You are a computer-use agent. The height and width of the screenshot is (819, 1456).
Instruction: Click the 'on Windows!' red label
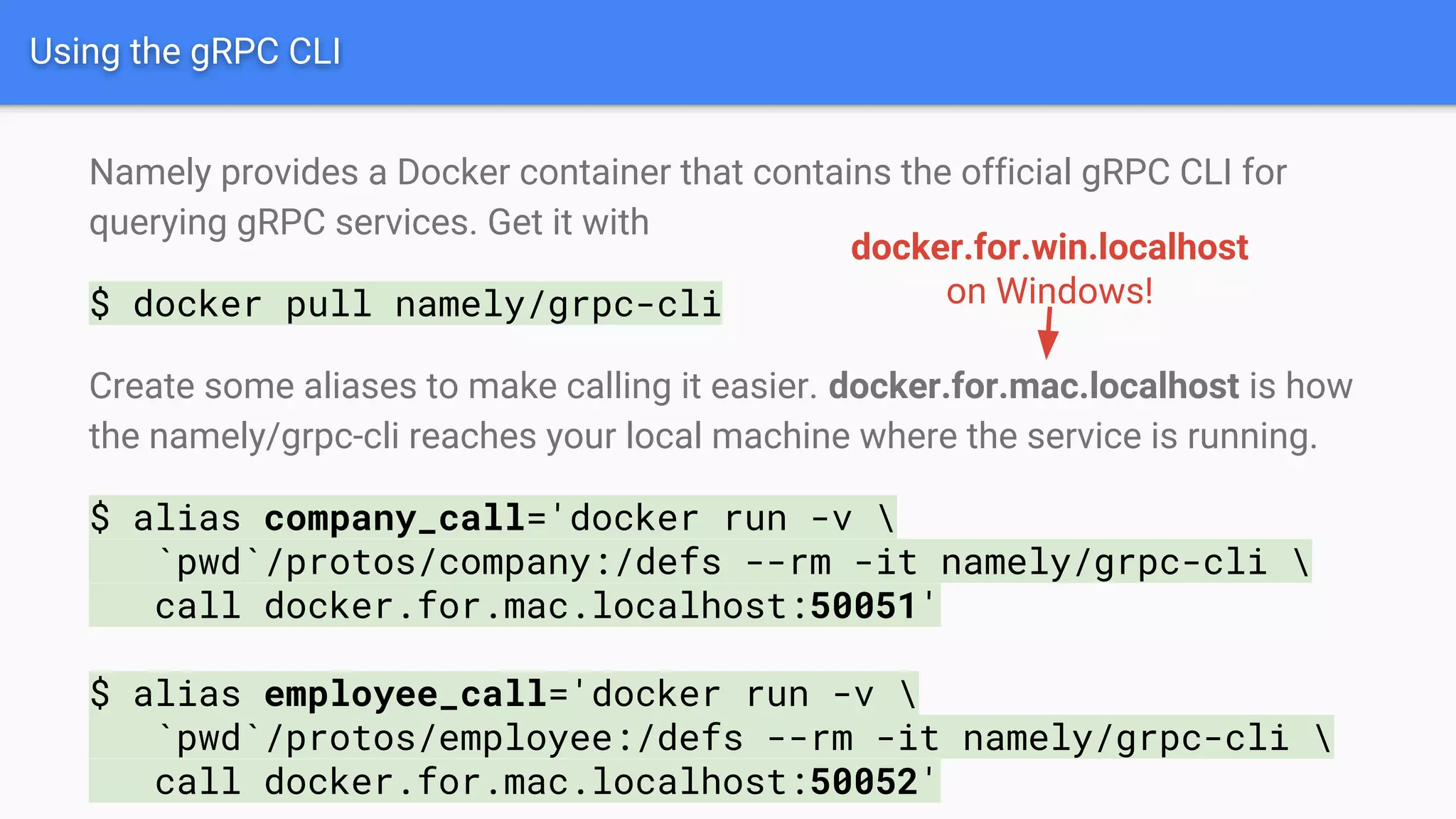[1049, 291]
